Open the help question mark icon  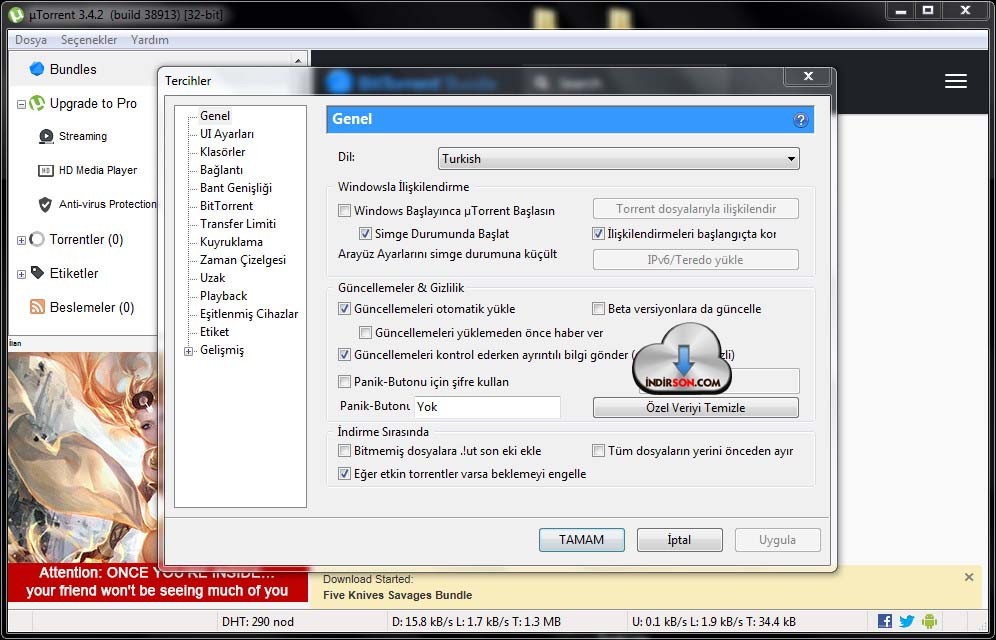pyautogui.click(x=800, y=120)
